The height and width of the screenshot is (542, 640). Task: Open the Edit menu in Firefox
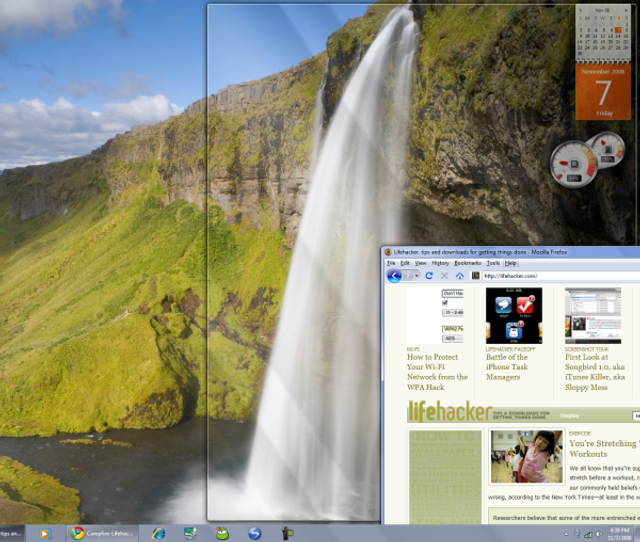click(405, 263)
